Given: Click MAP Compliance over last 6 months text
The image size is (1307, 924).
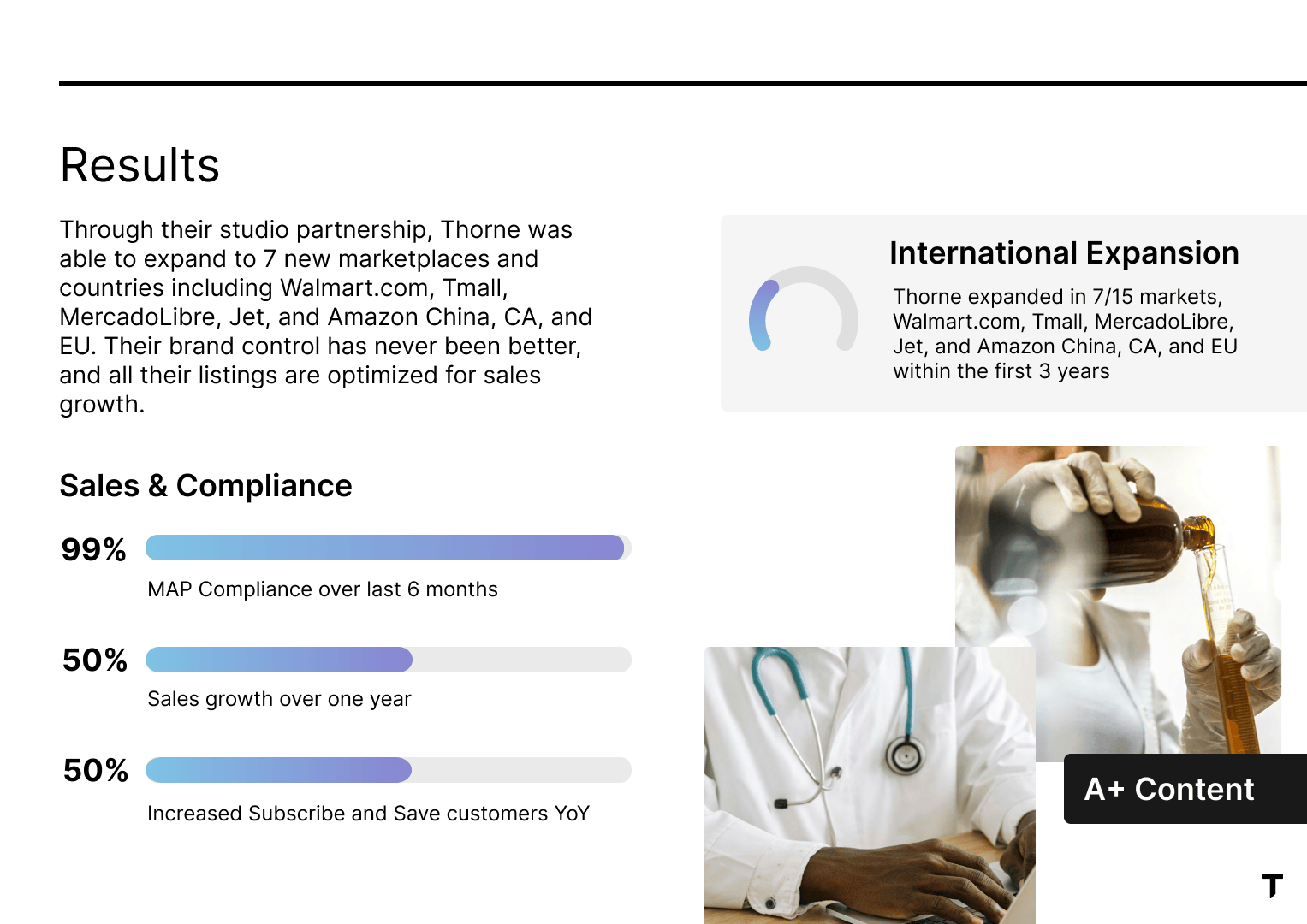Looking at the screenshot, I should (x=322, y=589).
